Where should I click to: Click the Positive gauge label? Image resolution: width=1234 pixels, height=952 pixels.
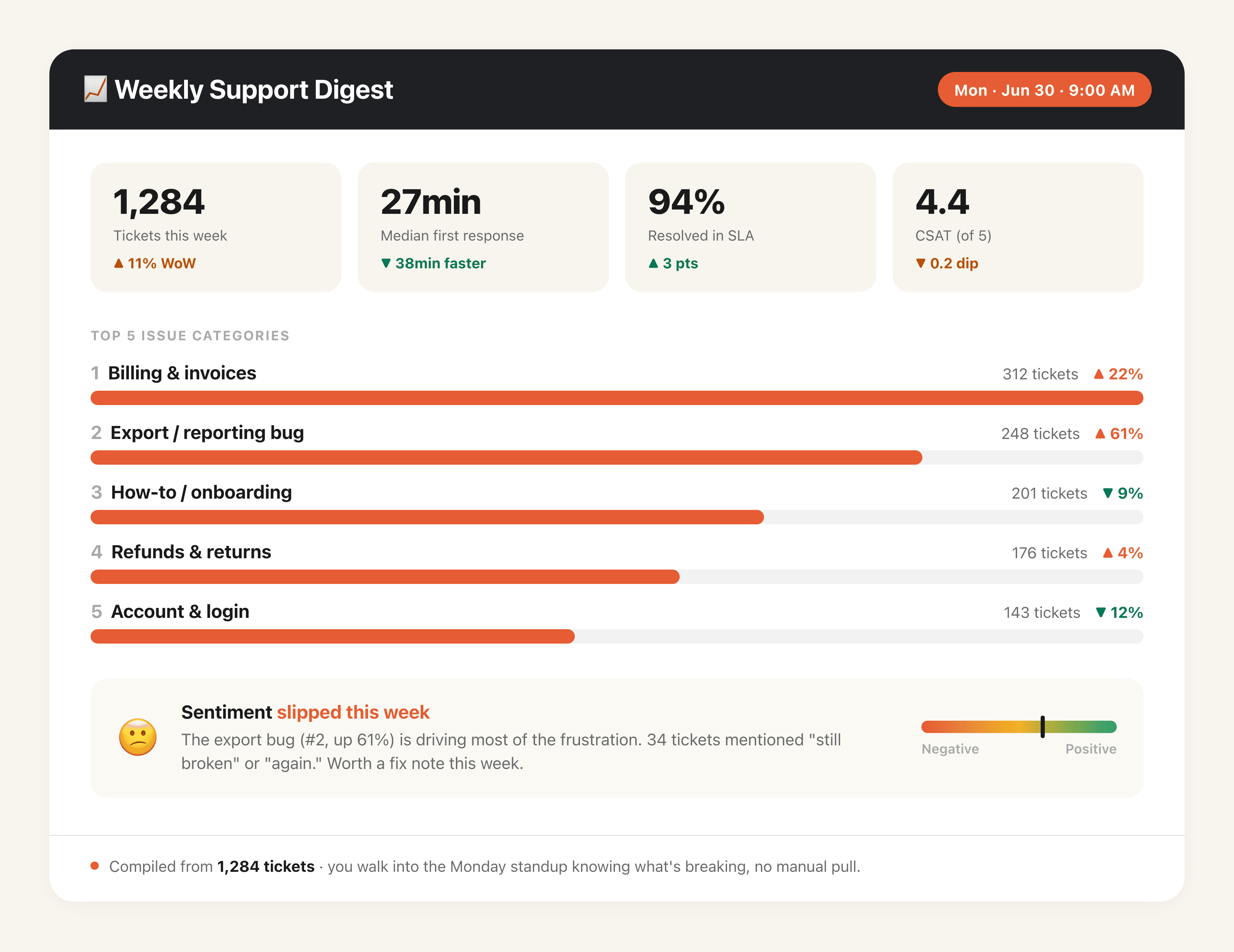1090,749
